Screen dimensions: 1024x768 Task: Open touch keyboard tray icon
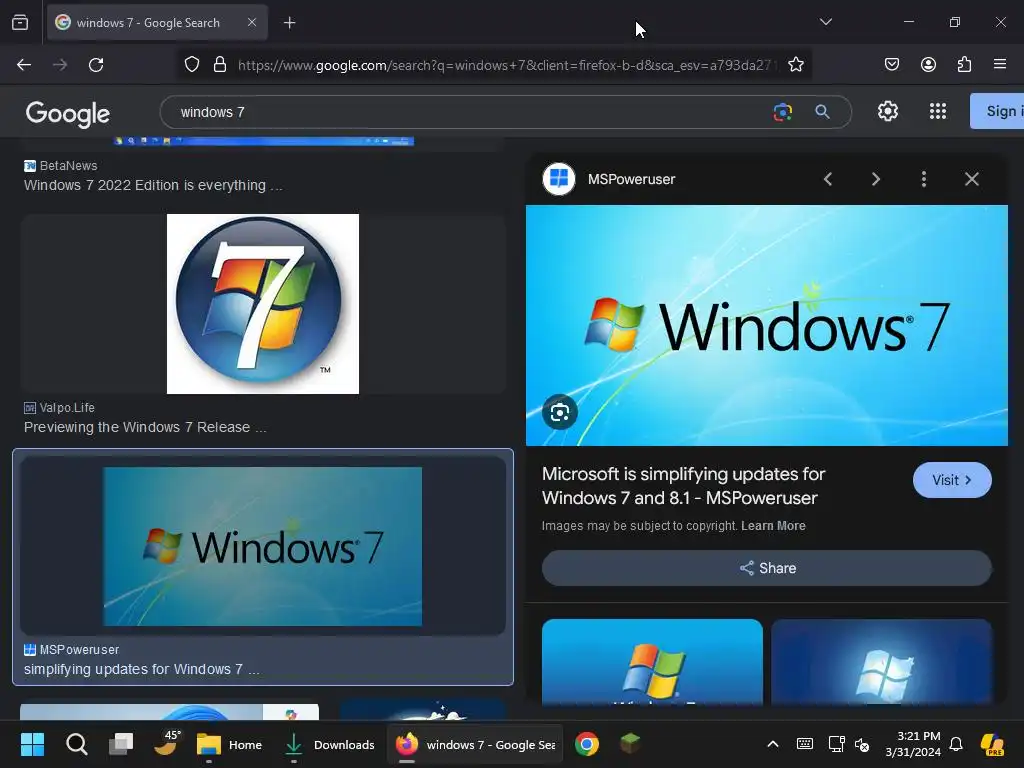(805, 744)
